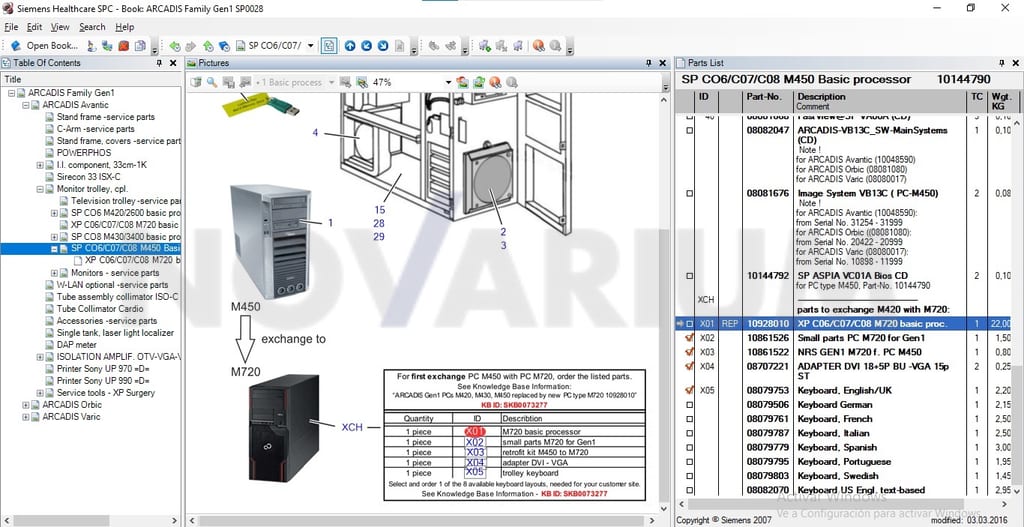Click the red book icon in the main toolbar
Image resolution: width=1024 pixels, height=527 pixels.
pyautogui.click(x=124, y=46)
